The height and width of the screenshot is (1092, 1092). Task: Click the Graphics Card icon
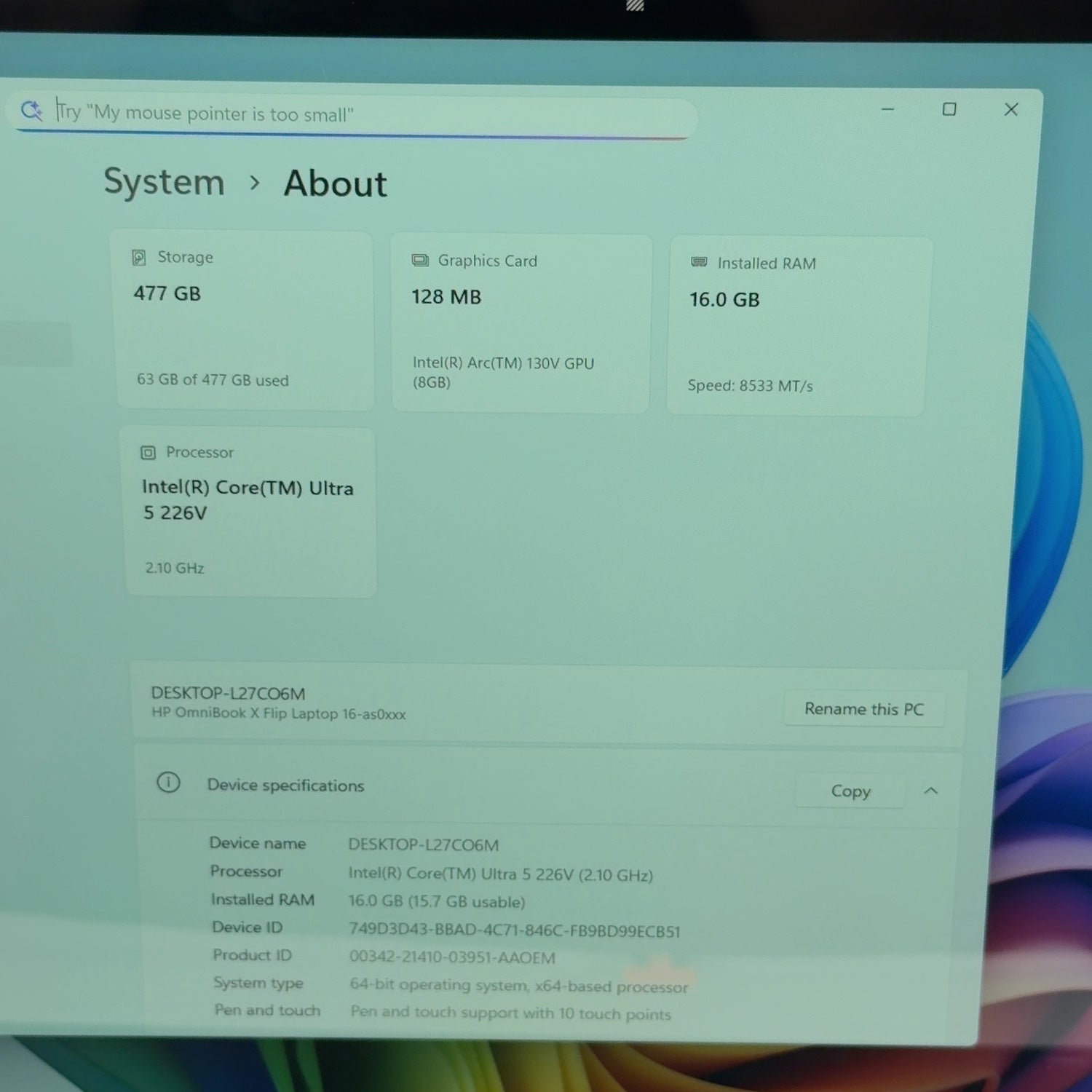pos(420,261)
